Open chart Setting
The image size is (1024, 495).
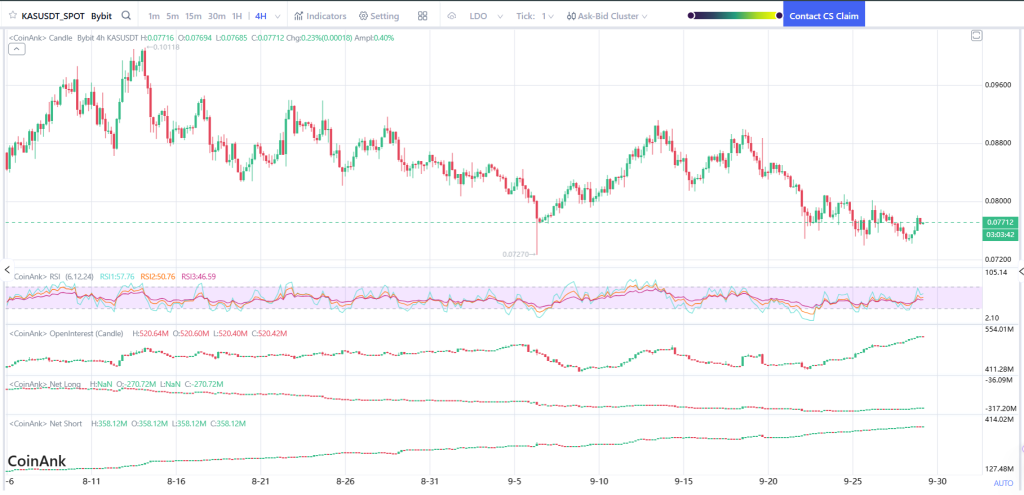pos(378,16)
